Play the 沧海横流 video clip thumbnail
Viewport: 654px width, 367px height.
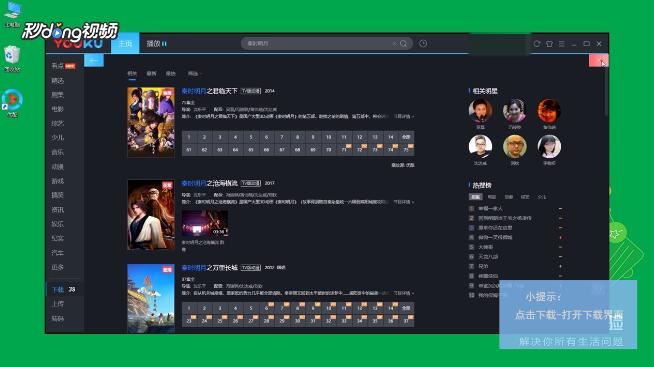(x=205, y=223)
